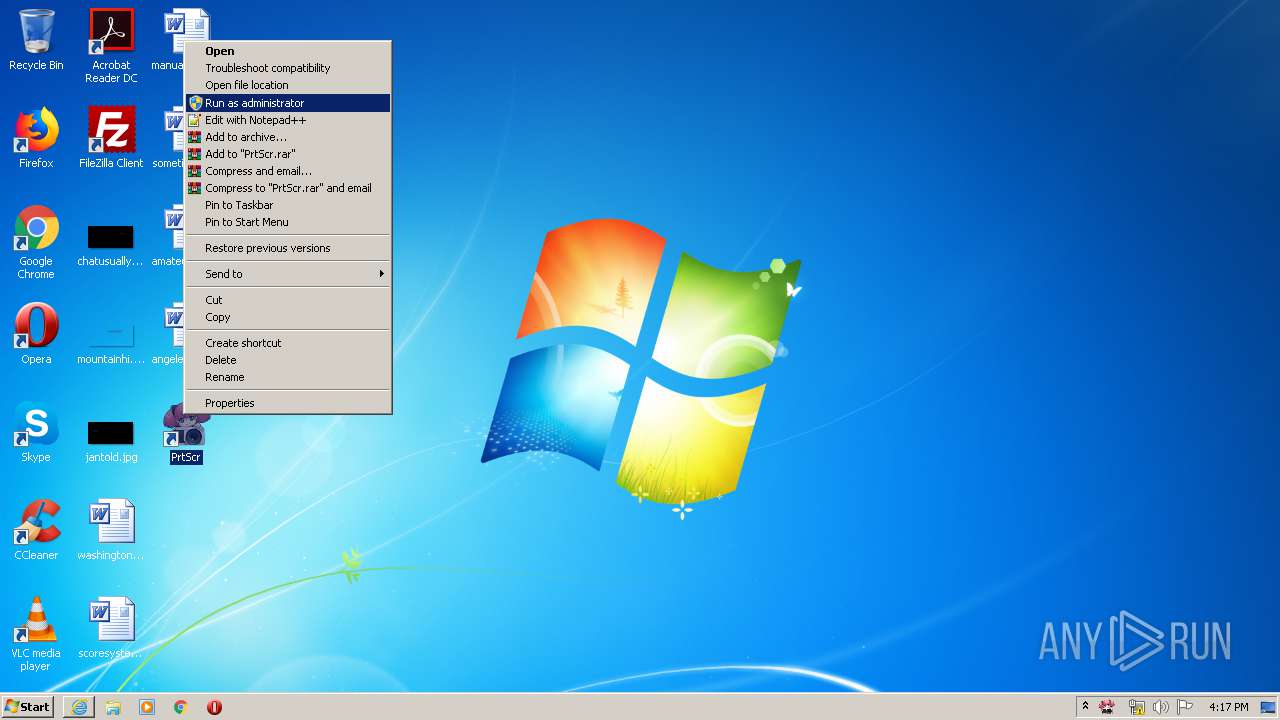Select Add to archive... entry
Screen dimensions: 1280x720
click(288, 137)
